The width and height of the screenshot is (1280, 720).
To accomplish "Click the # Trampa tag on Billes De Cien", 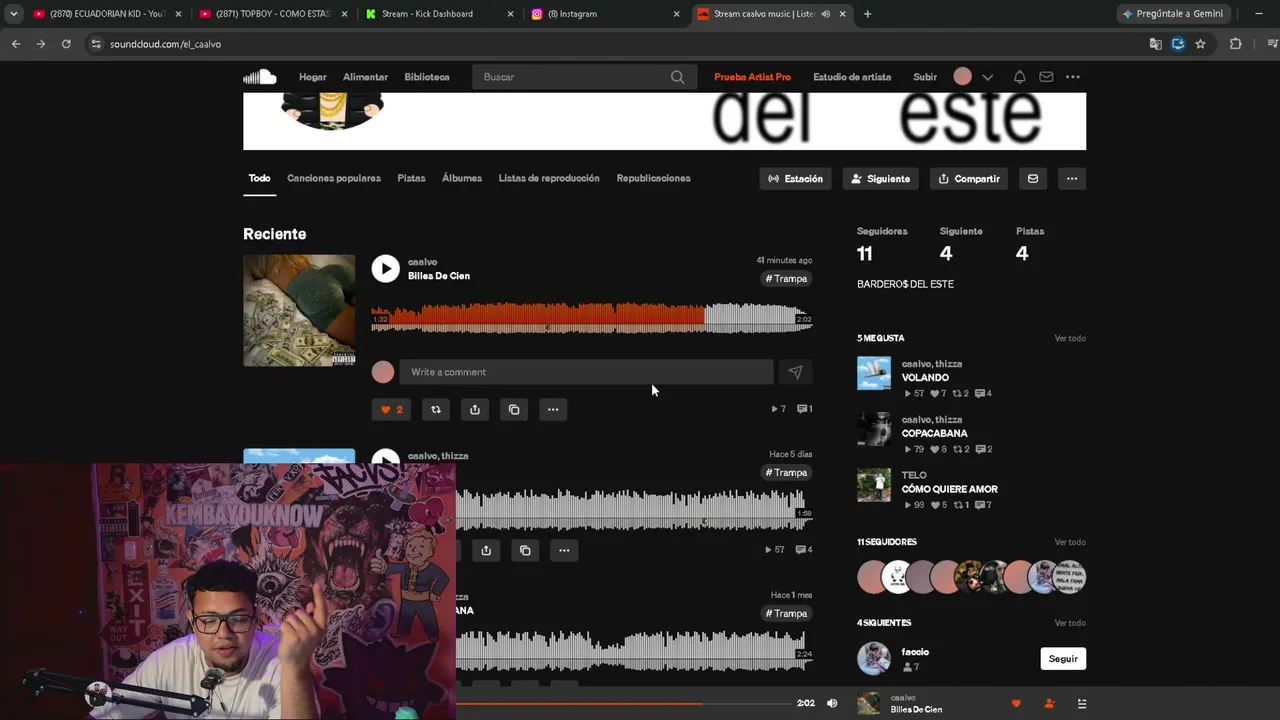I will click(x=786, y=279).
